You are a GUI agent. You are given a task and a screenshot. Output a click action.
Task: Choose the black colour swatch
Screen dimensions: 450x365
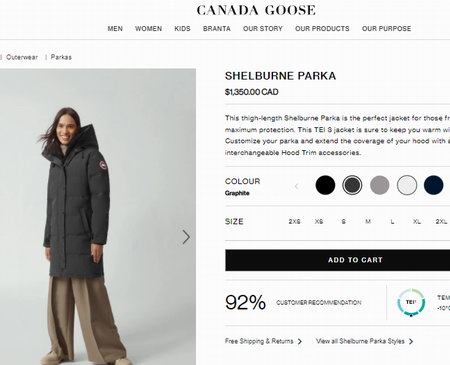[325, 185]
